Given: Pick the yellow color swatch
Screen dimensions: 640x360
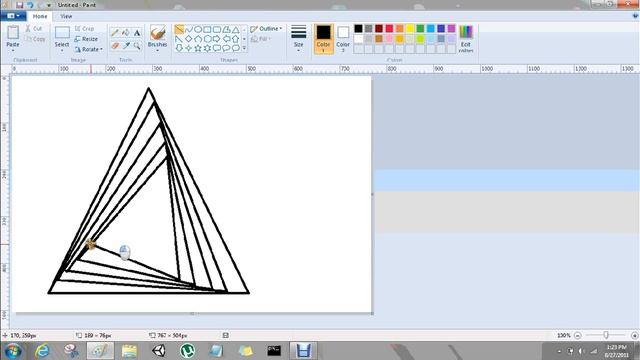Looking at the screenshot, I should pos(410,29).
